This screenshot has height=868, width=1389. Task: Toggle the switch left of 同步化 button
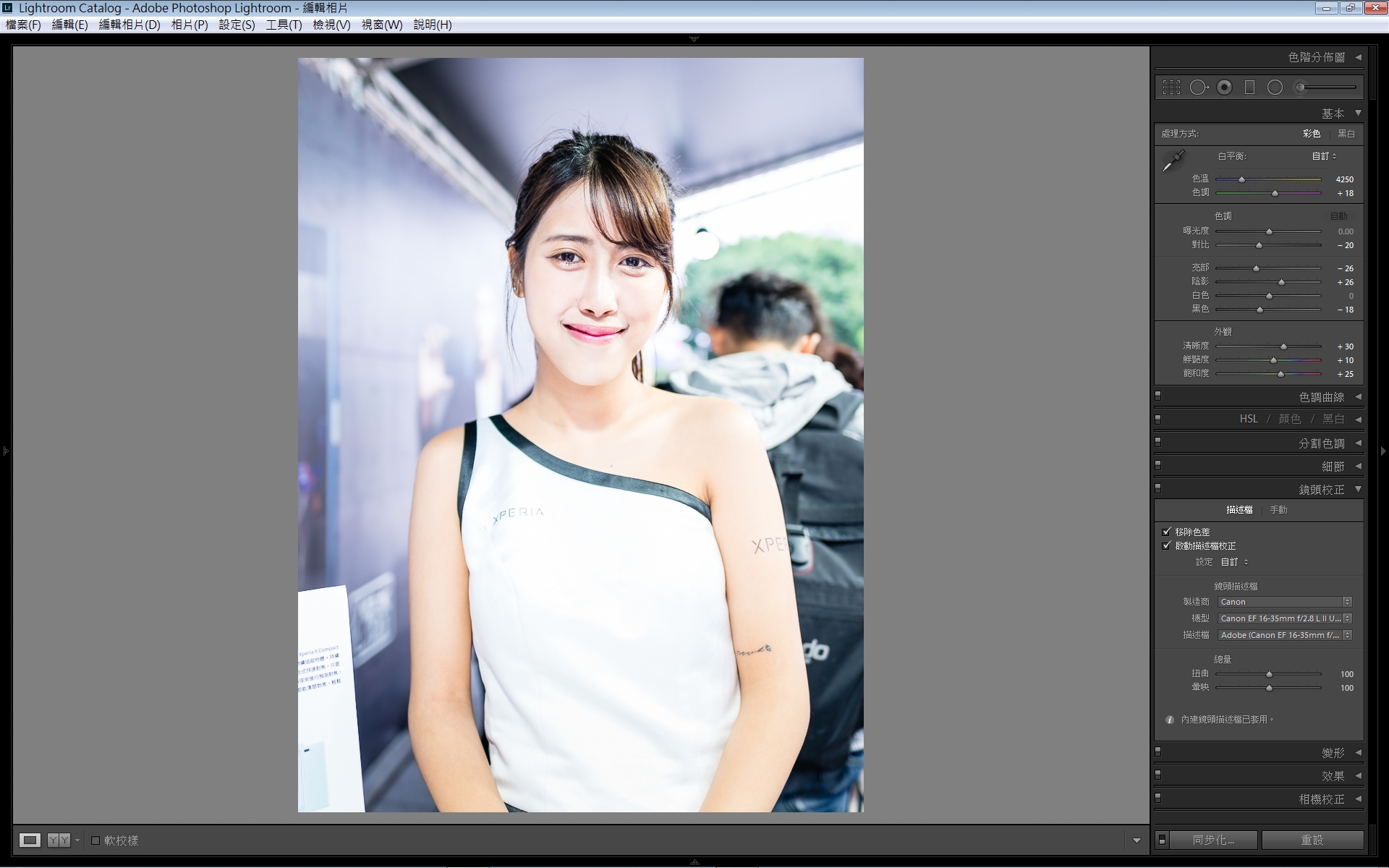click(1163, 840)
